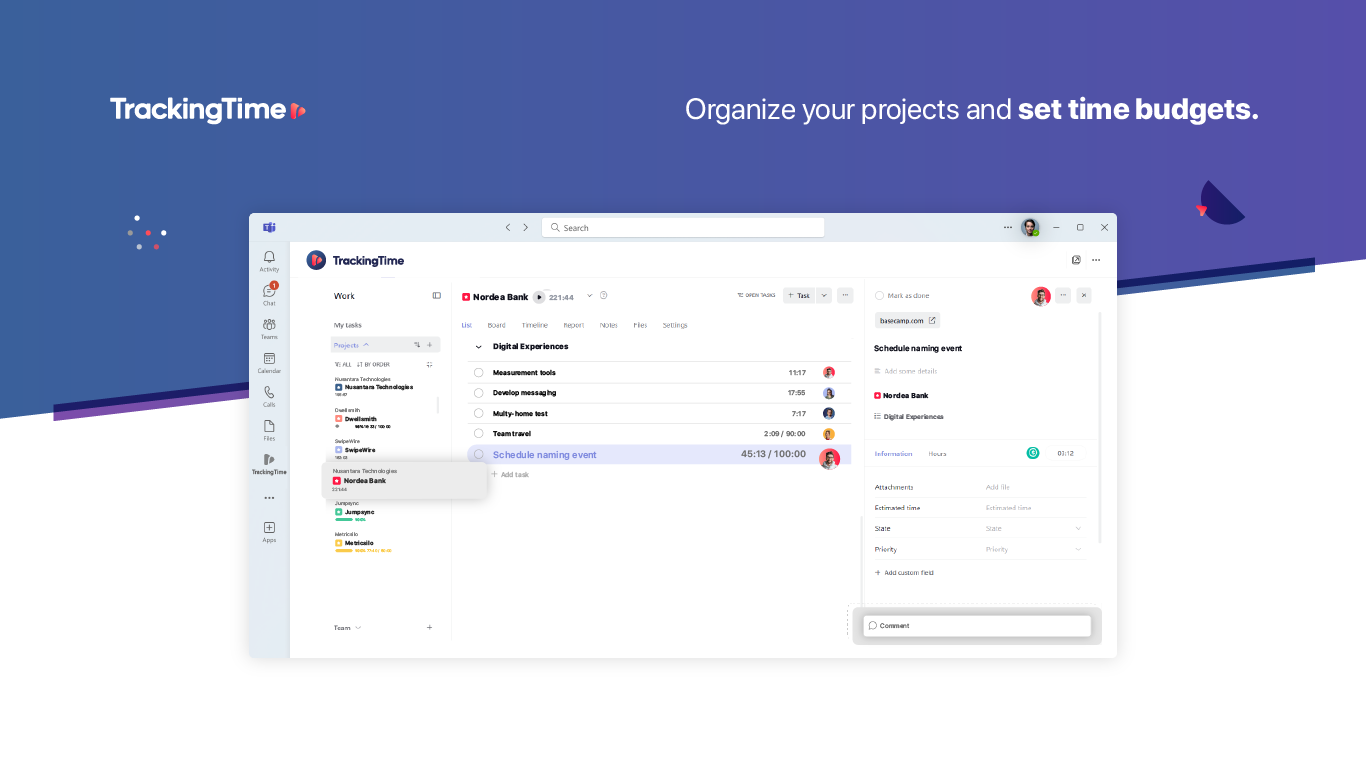Click the + Task button
Image resolution: width=1366 pixels, height=768 pixels.
tap(799, 295)
